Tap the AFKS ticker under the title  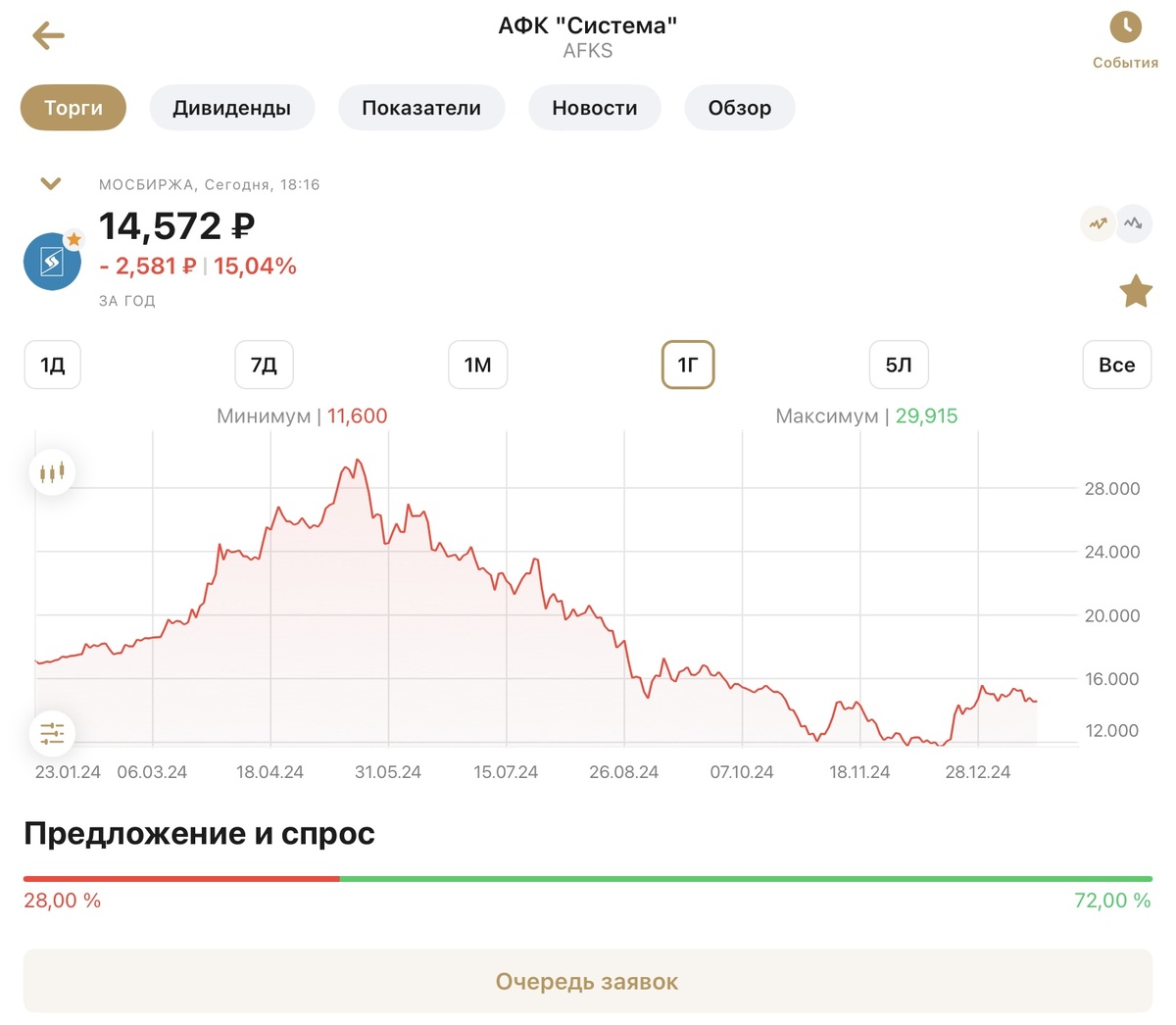588,51
